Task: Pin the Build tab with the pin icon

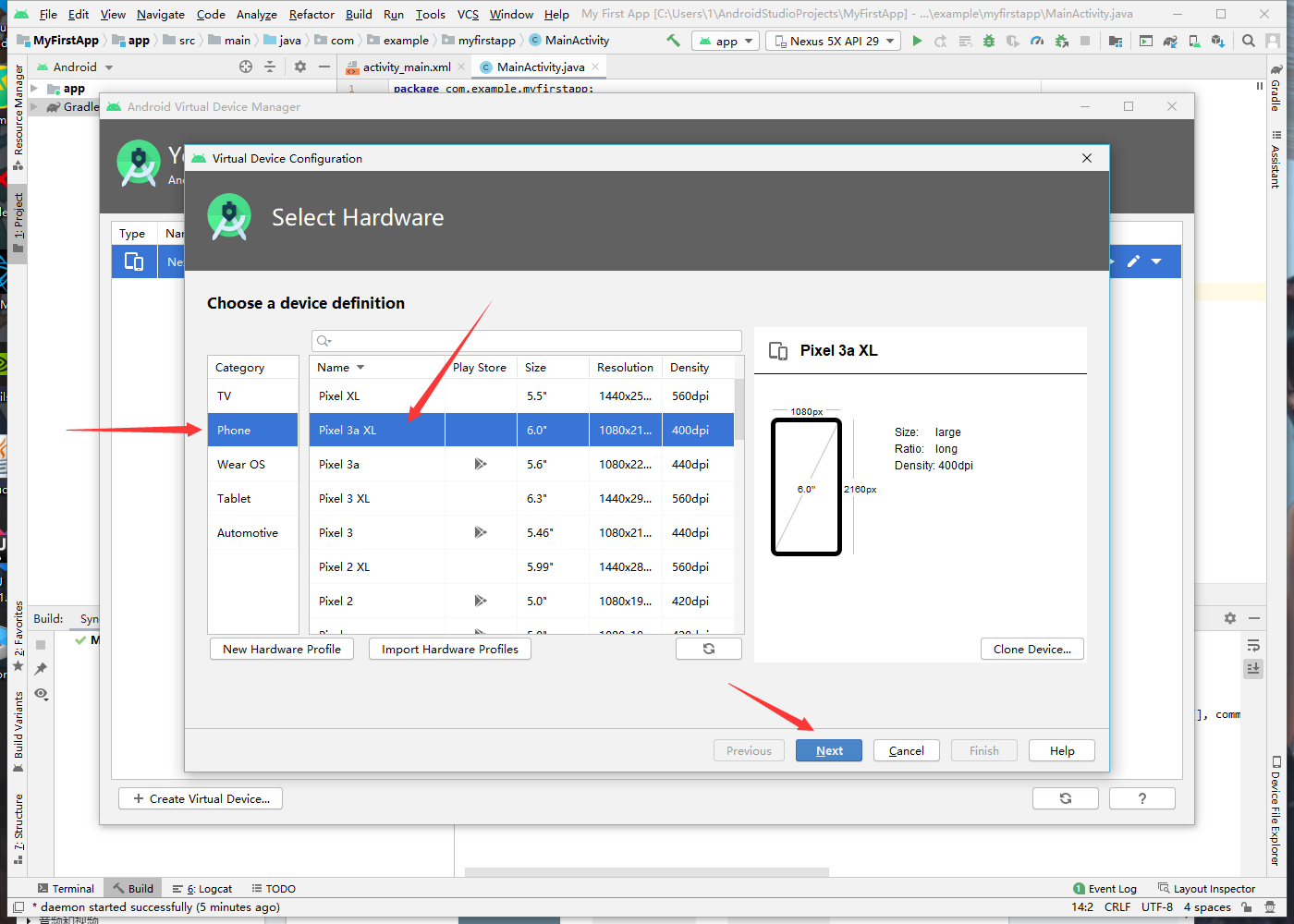Action: pyautogui.click(x=41, y=668)
